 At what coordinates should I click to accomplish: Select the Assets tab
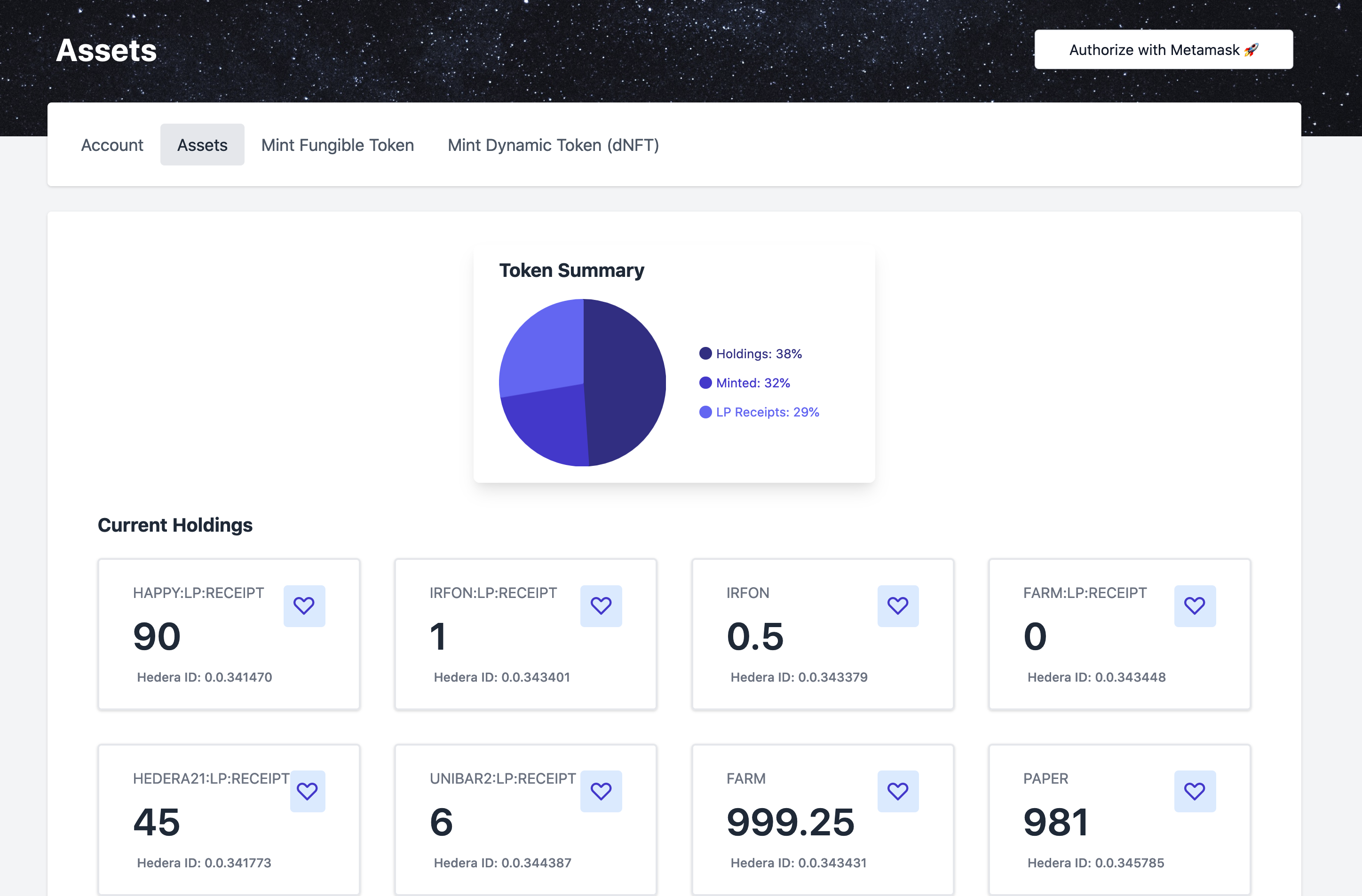[x=202, y=145]
